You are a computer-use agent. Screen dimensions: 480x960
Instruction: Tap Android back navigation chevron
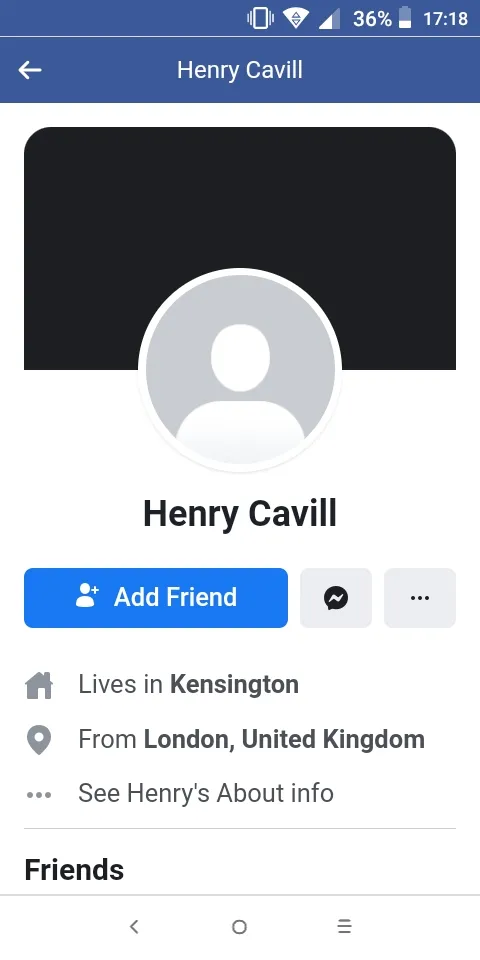tap(134, 926)
